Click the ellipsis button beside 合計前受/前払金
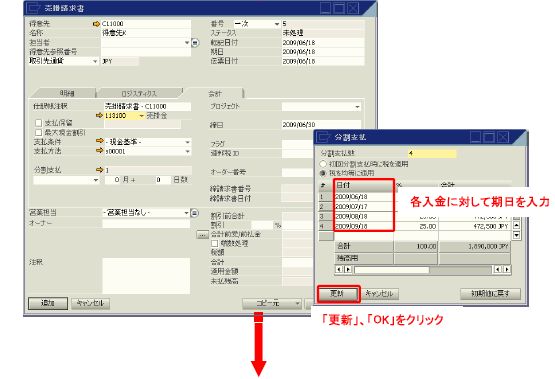Viewport: 555px width, 379px height. coord(202,234)
